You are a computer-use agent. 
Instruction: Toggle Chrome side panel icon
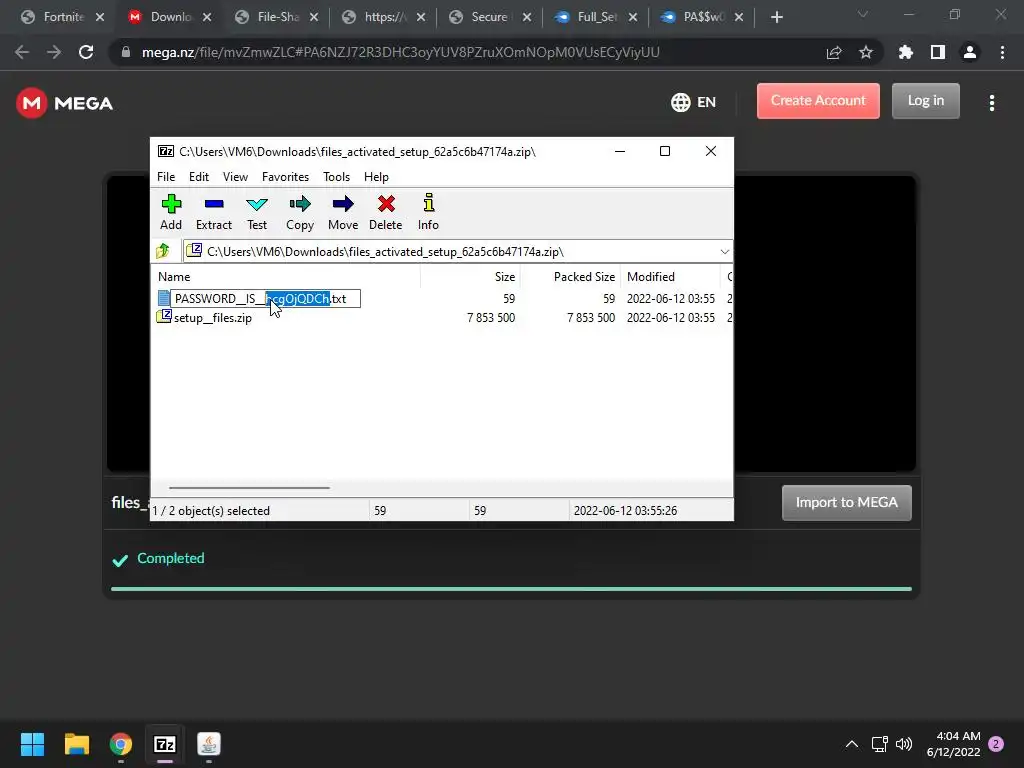coord(938,52)
